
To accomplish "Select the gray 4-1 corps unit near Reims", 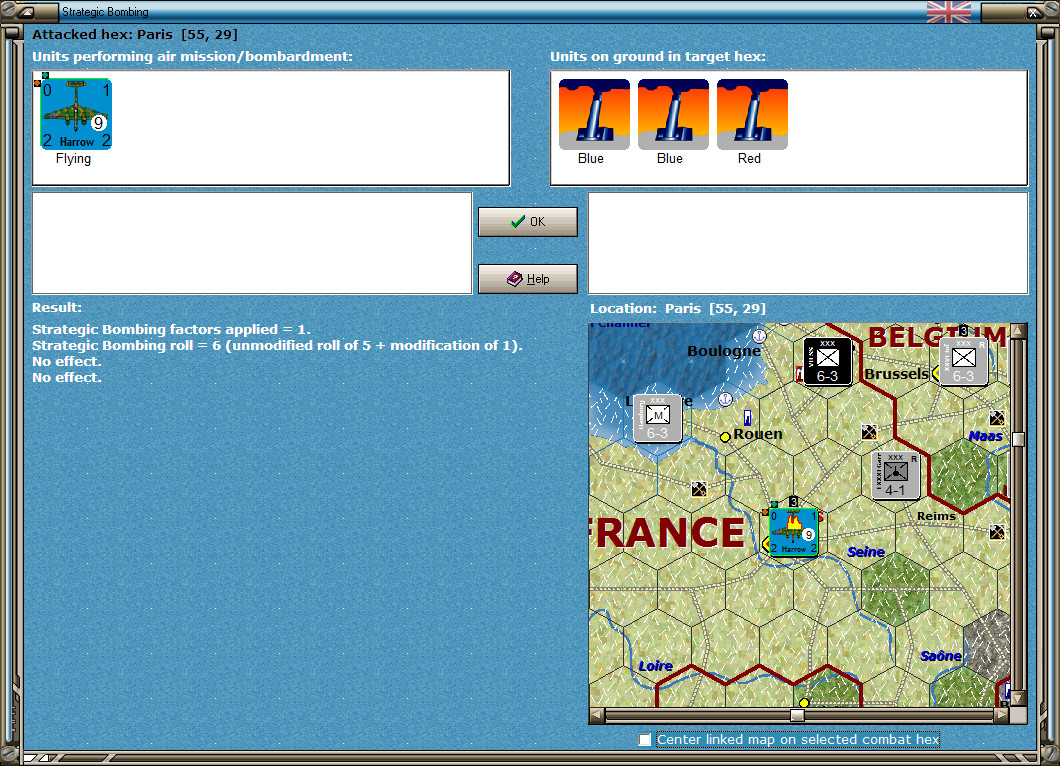I will pos(896,475).
